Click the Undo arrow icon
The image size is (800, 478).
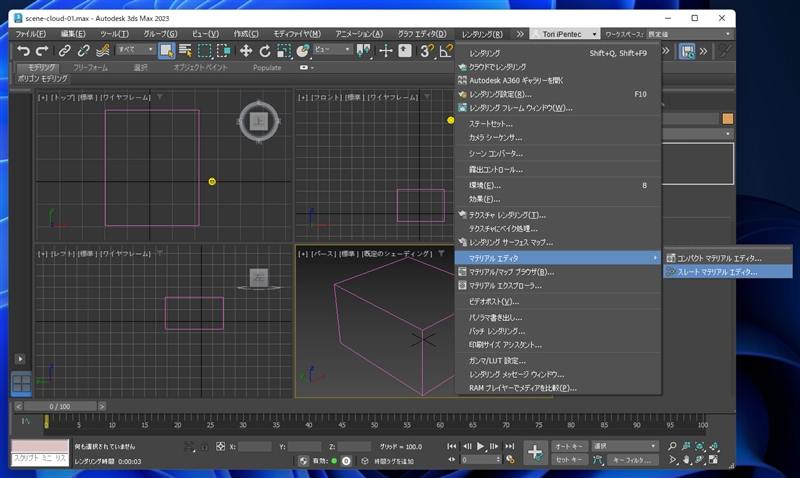coord(24,51)
